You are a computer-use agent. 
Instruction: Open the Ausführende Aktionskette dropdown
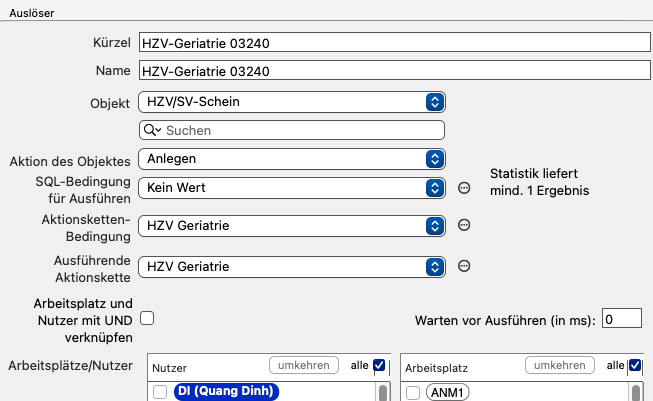(292, 267)
